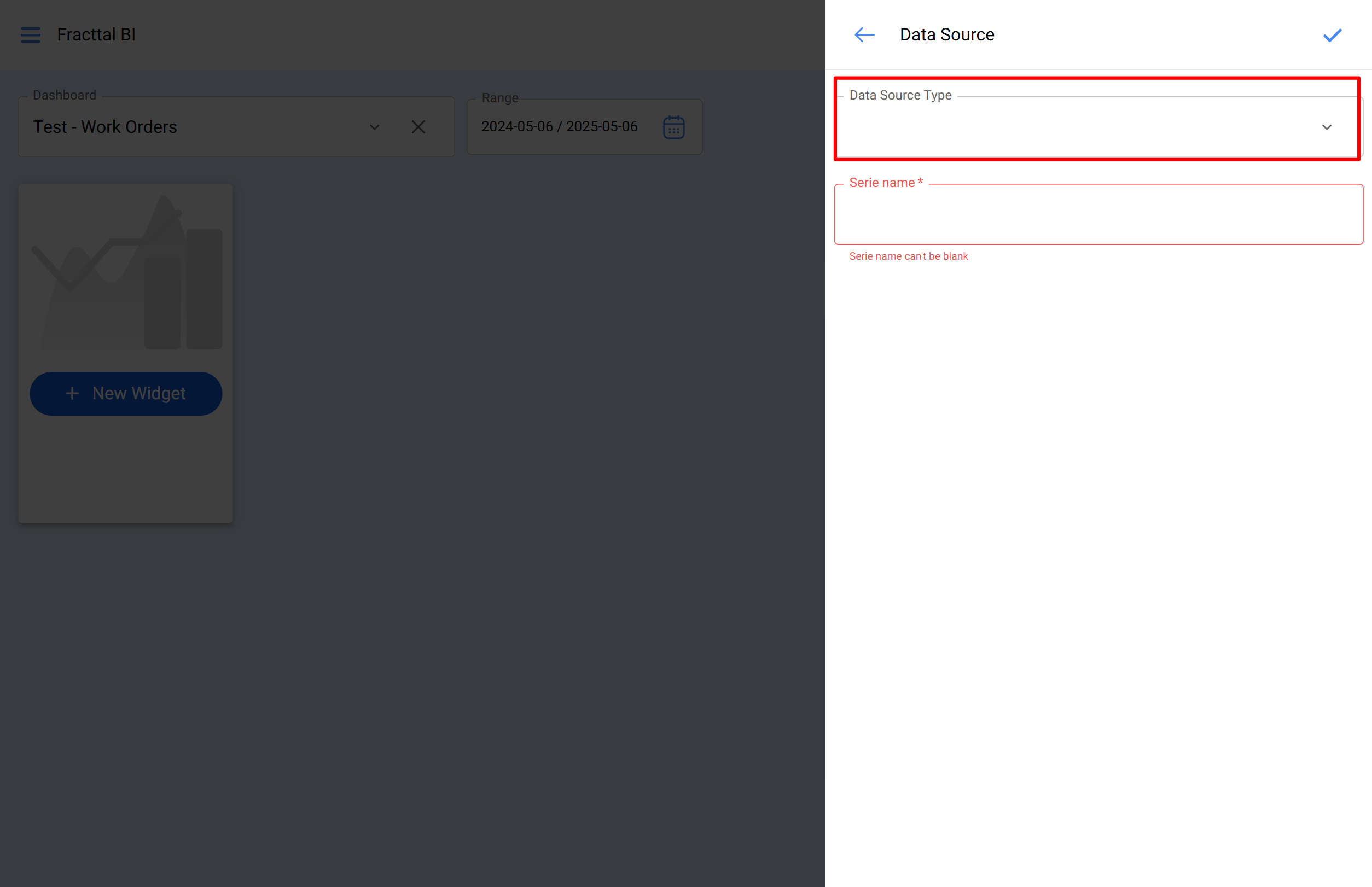Viewport: 1372px width, 887px height.
Task: Click the plus icon on the New Widget button
Action: [x=72, y=393]
